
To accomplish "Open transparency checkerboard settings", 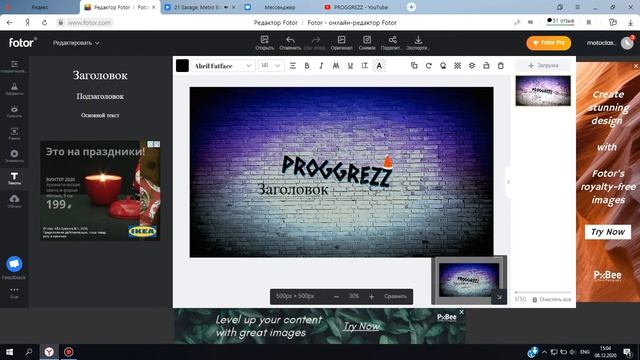I will tap(458, 66).
